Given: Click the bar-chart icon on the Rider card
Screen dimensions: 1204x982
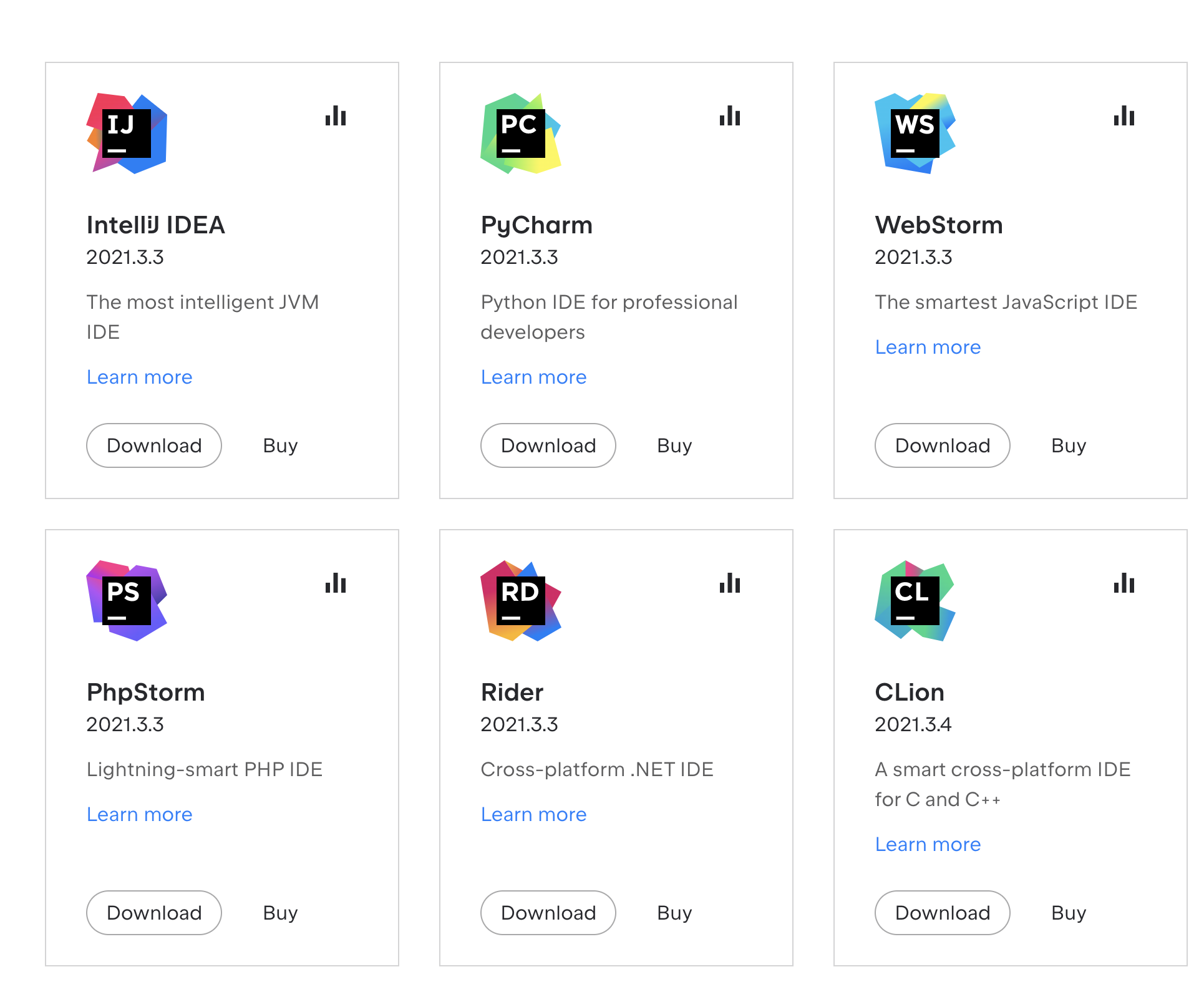Looking at the screenshot, I should click(730, 583).
